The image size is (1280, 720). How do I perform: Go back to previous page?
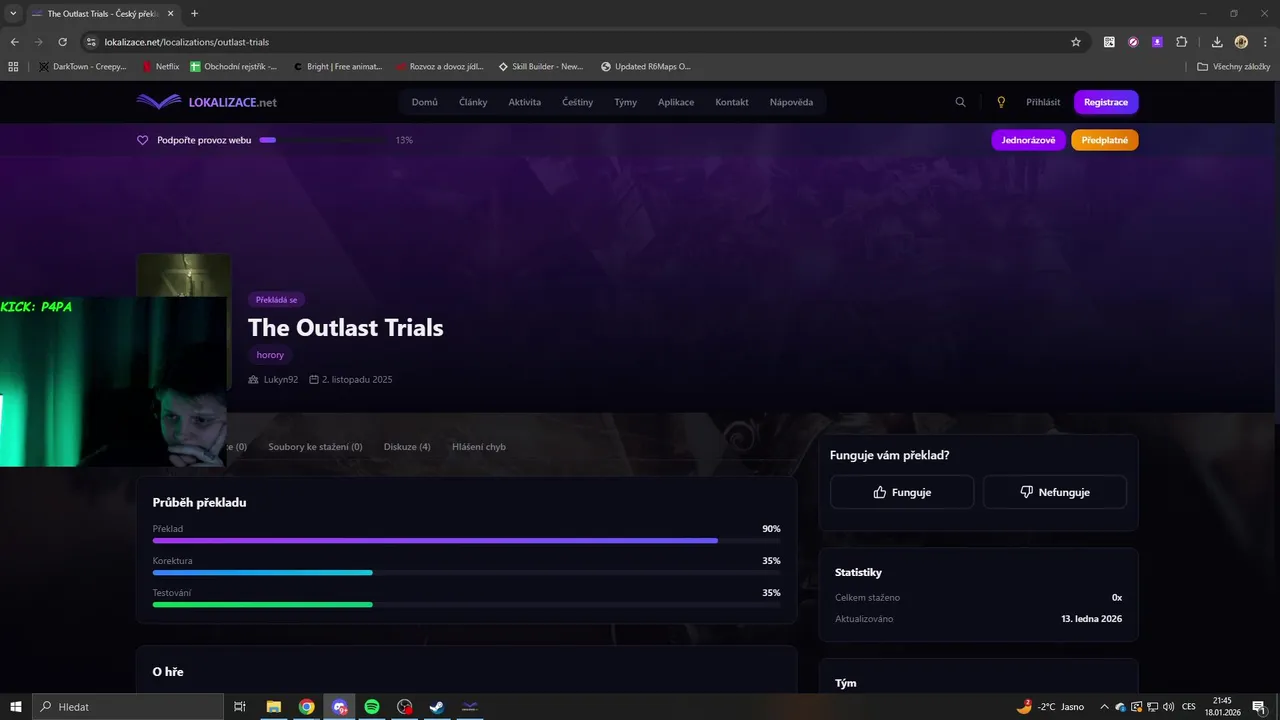point(15,42)
